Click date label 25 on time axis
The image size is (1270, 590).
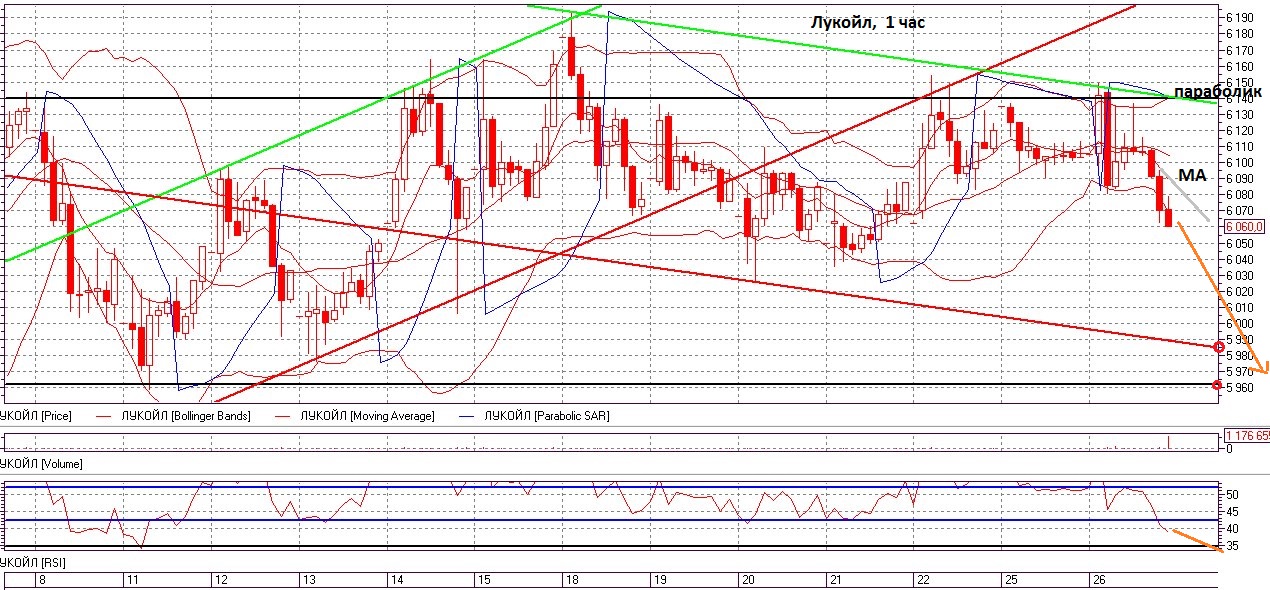pos(1010,580)
